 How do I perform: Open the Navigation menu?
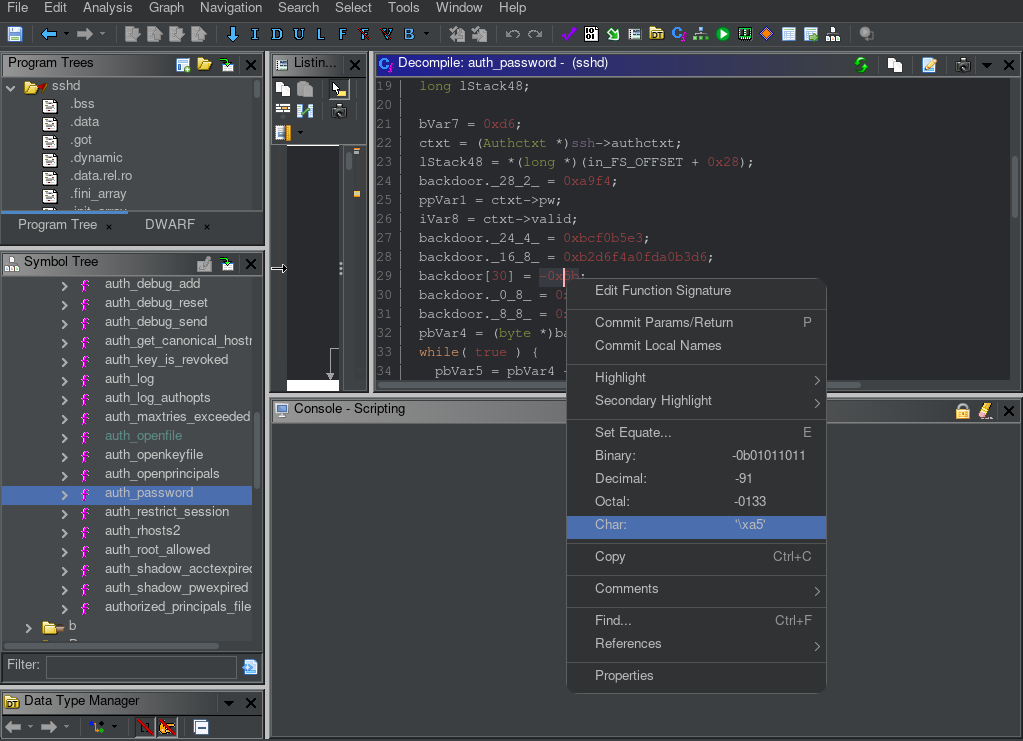(x=231, y=8)
